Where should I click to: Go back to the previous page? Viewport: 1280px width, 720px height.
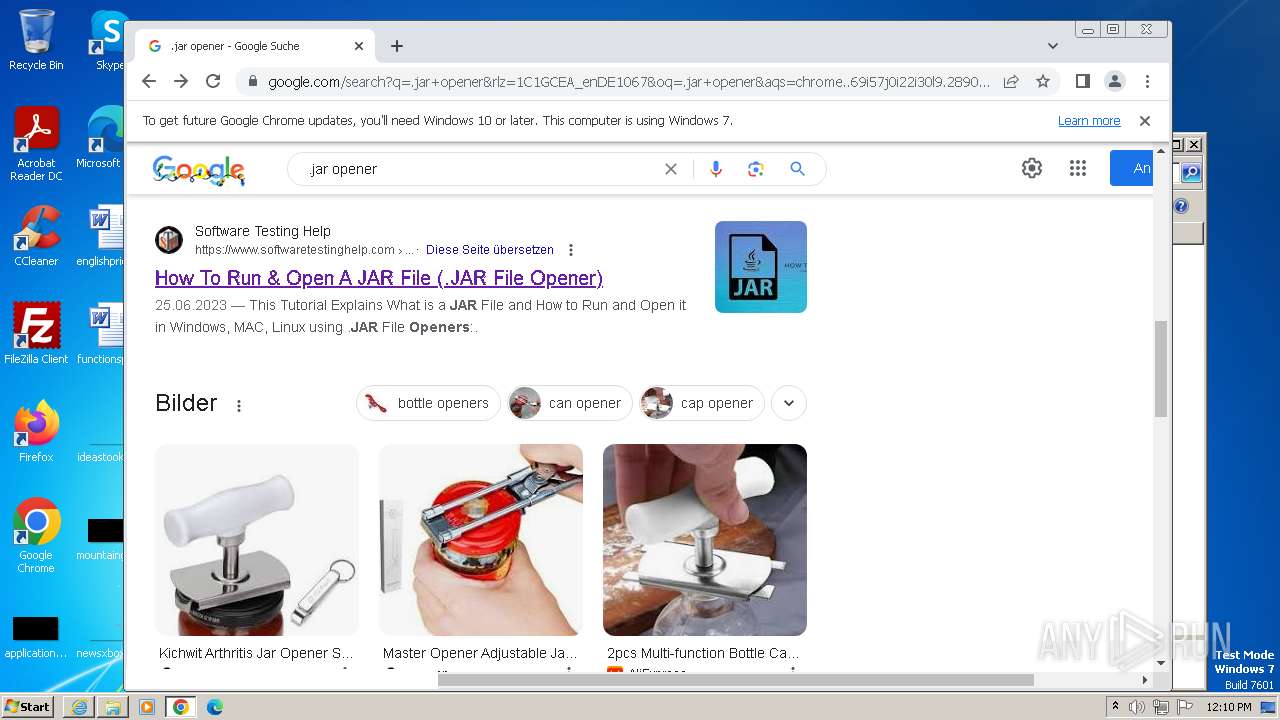(149, 81)
